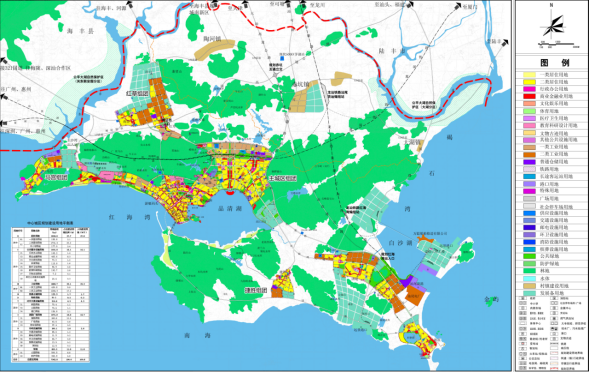This screenshot has width=589, height=372.
Task: Select the 水体 cyan legend swatch
Action: pos(530,279)
